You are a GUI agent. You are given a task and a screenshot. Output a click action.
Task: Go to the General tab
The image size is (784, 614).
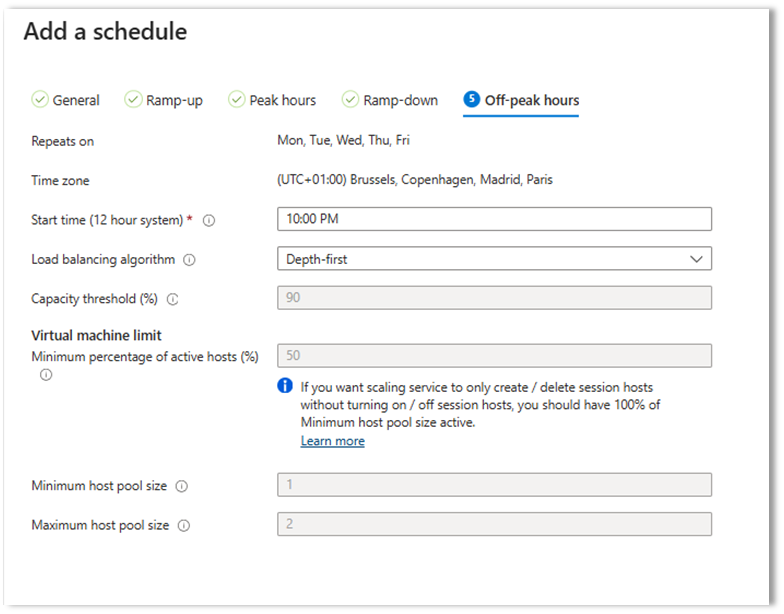[x=75, y=100]
